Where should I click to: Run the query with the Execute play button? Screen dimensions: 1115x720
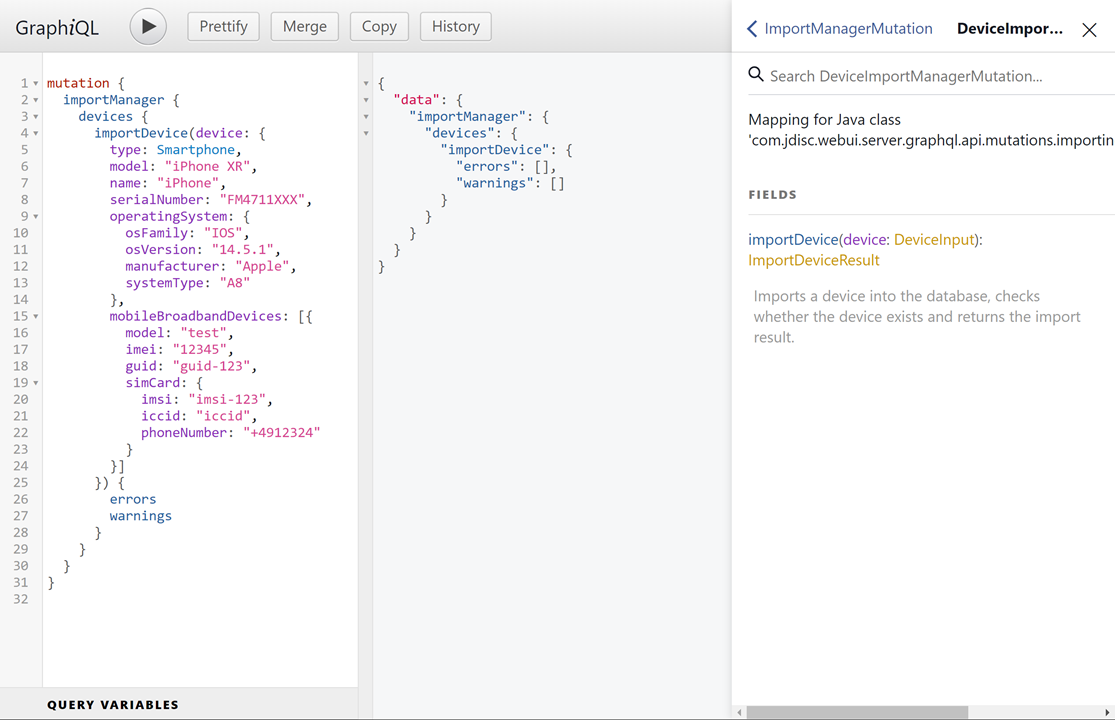pos(148,27)
